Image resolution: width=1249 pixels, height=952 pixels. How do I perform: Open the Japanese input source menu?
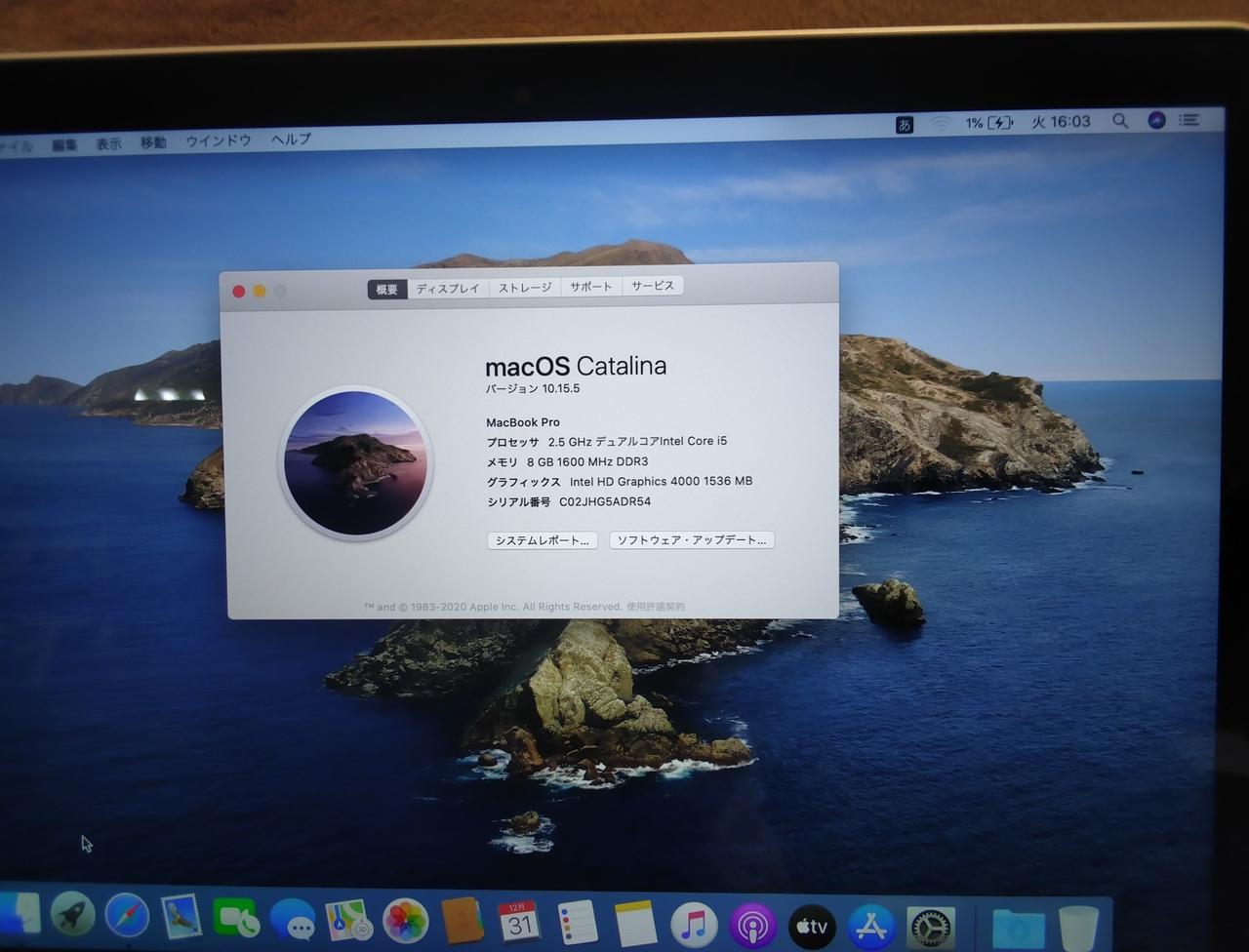(x=905, y=124)
